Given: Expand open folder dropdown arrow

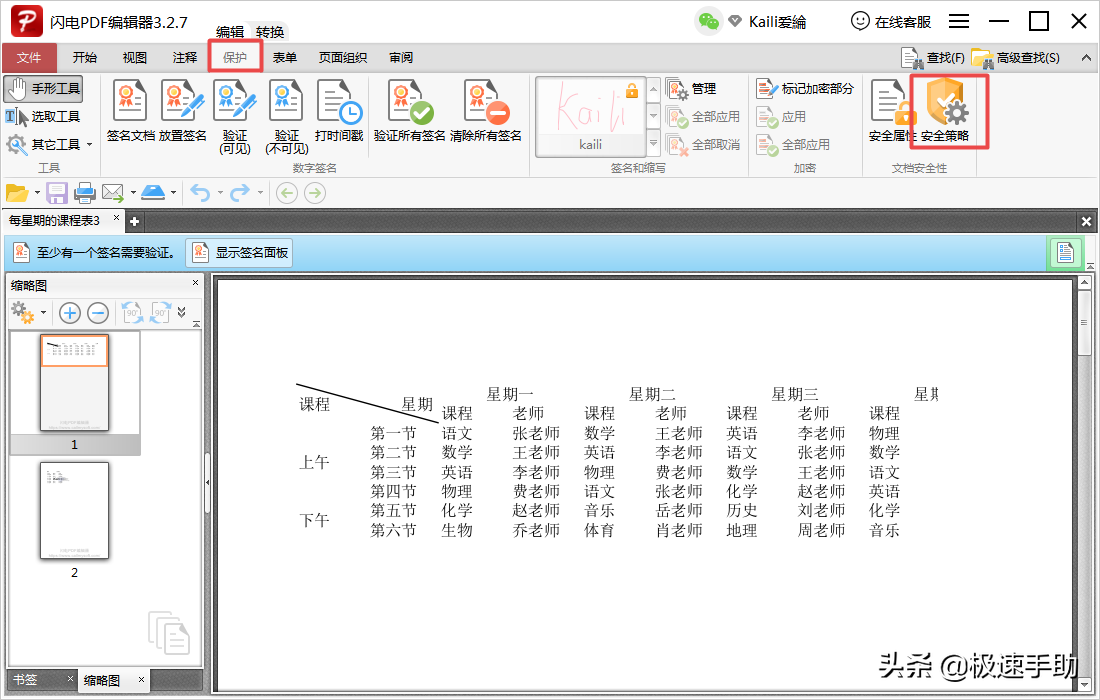Looking at the screenshot, I should click(x=37, y=192).
